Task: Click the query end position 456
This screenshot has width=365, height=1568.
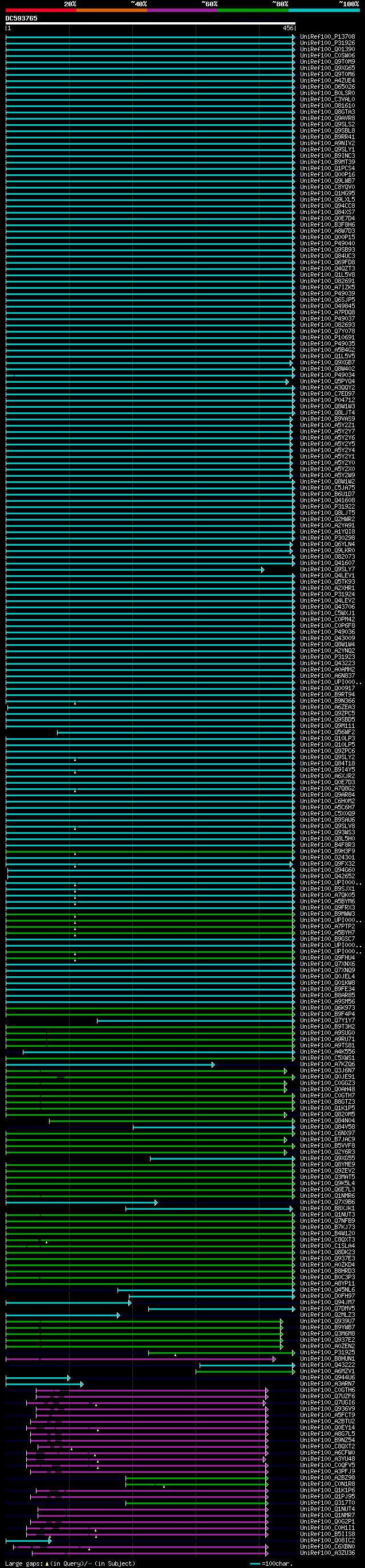Action: coord(288,28)
